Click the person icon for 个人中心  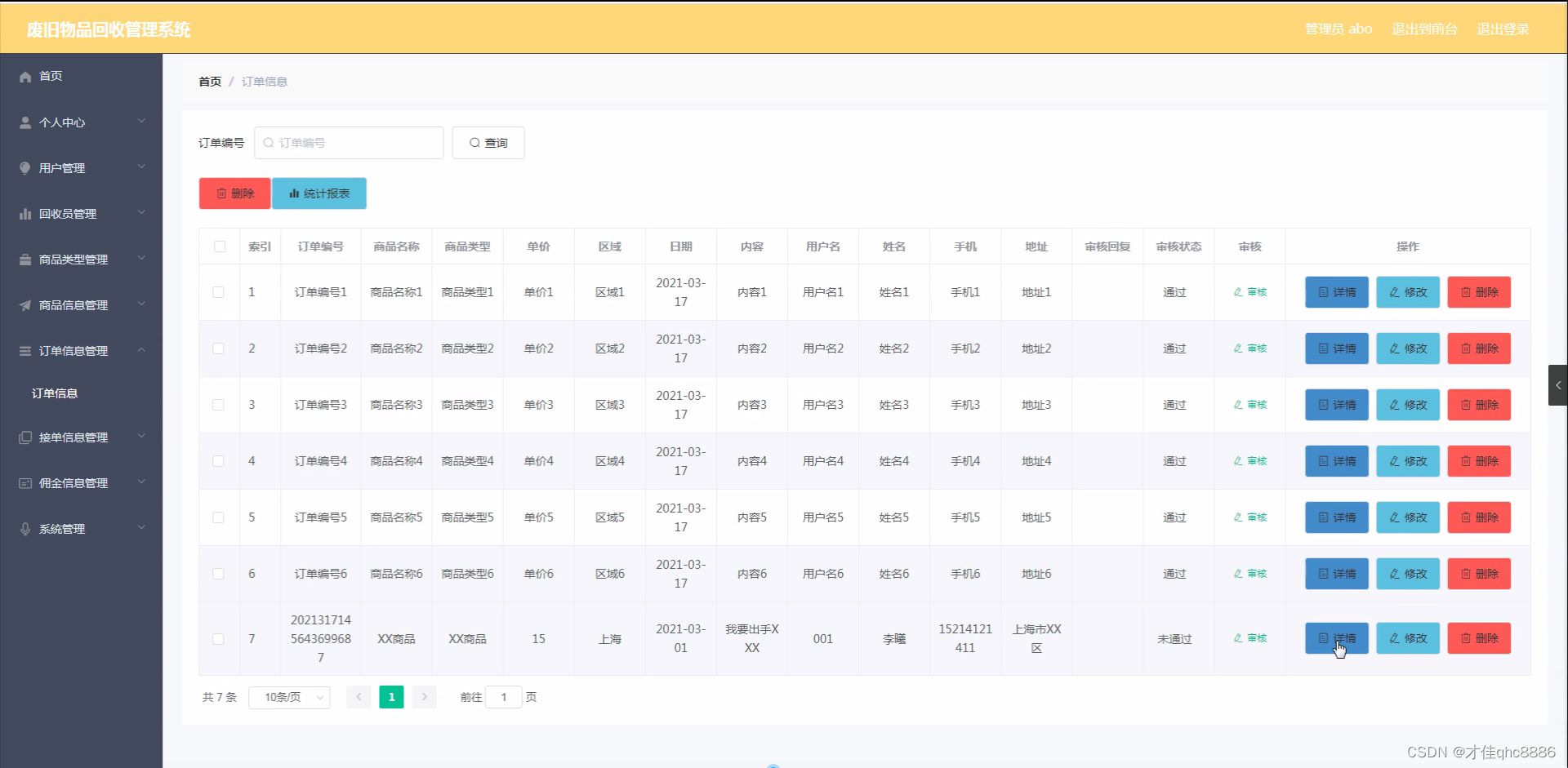point(25,122)
